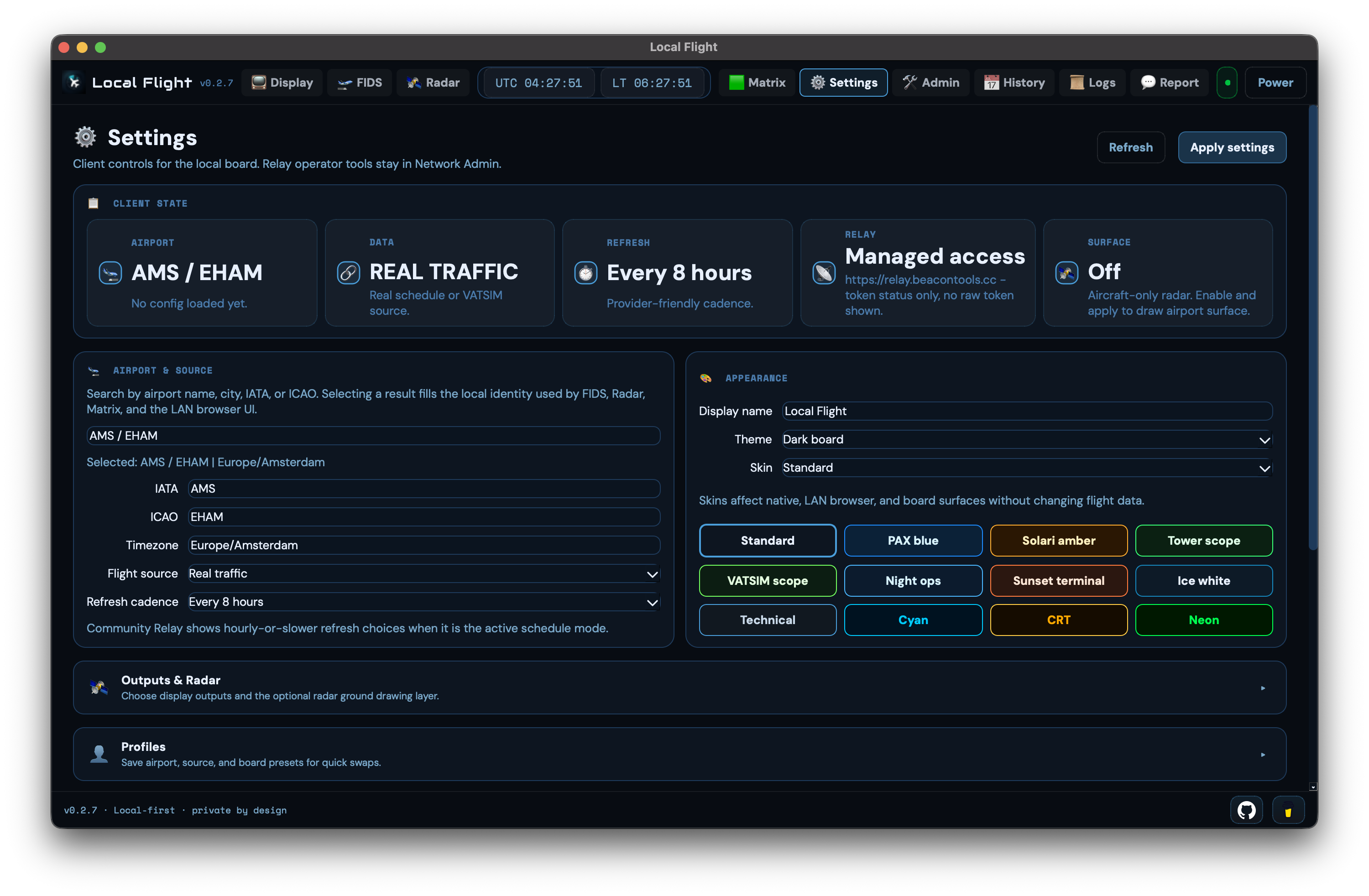Switch to the FIDS tab

[360, 83]
